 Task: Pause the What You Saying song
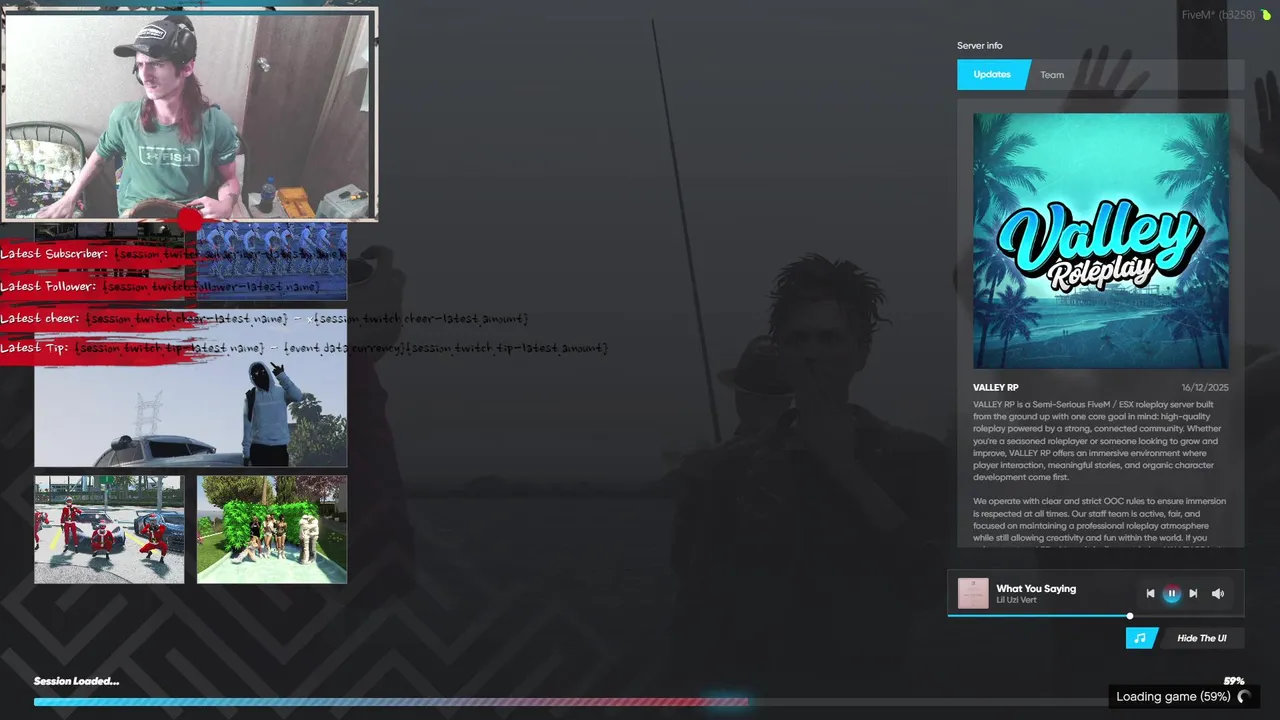(1172, 593)
